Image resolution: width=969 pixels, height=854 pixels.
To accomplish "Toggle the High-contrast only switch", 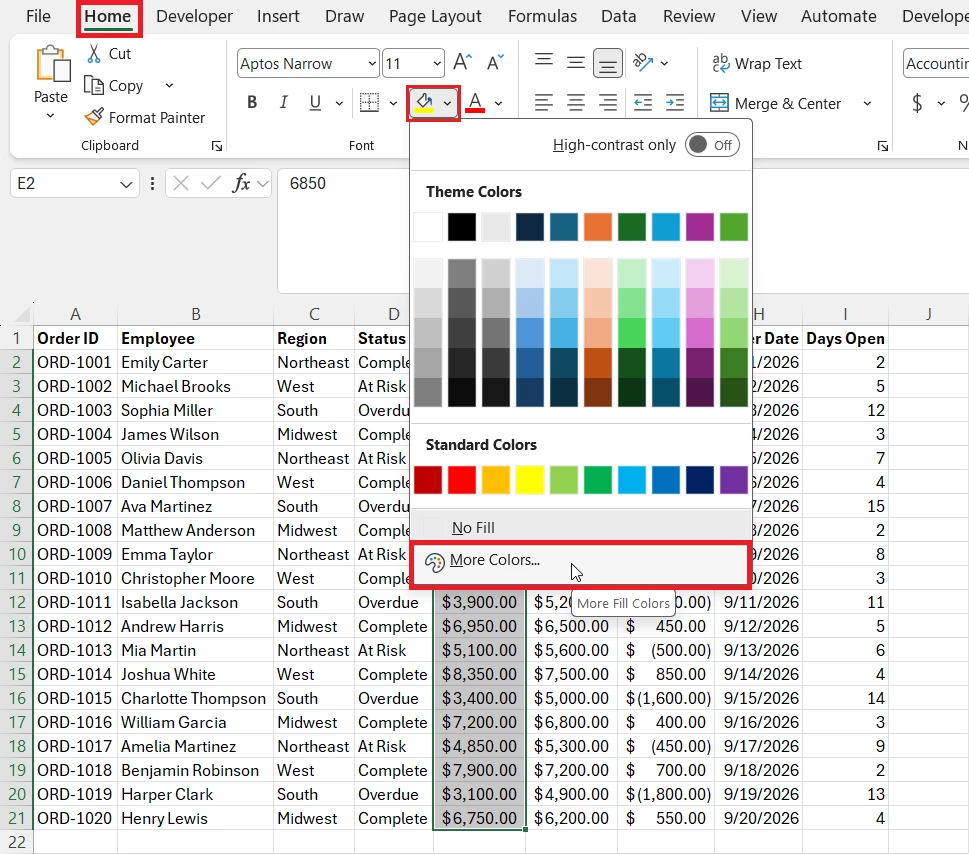I will 712,145.
